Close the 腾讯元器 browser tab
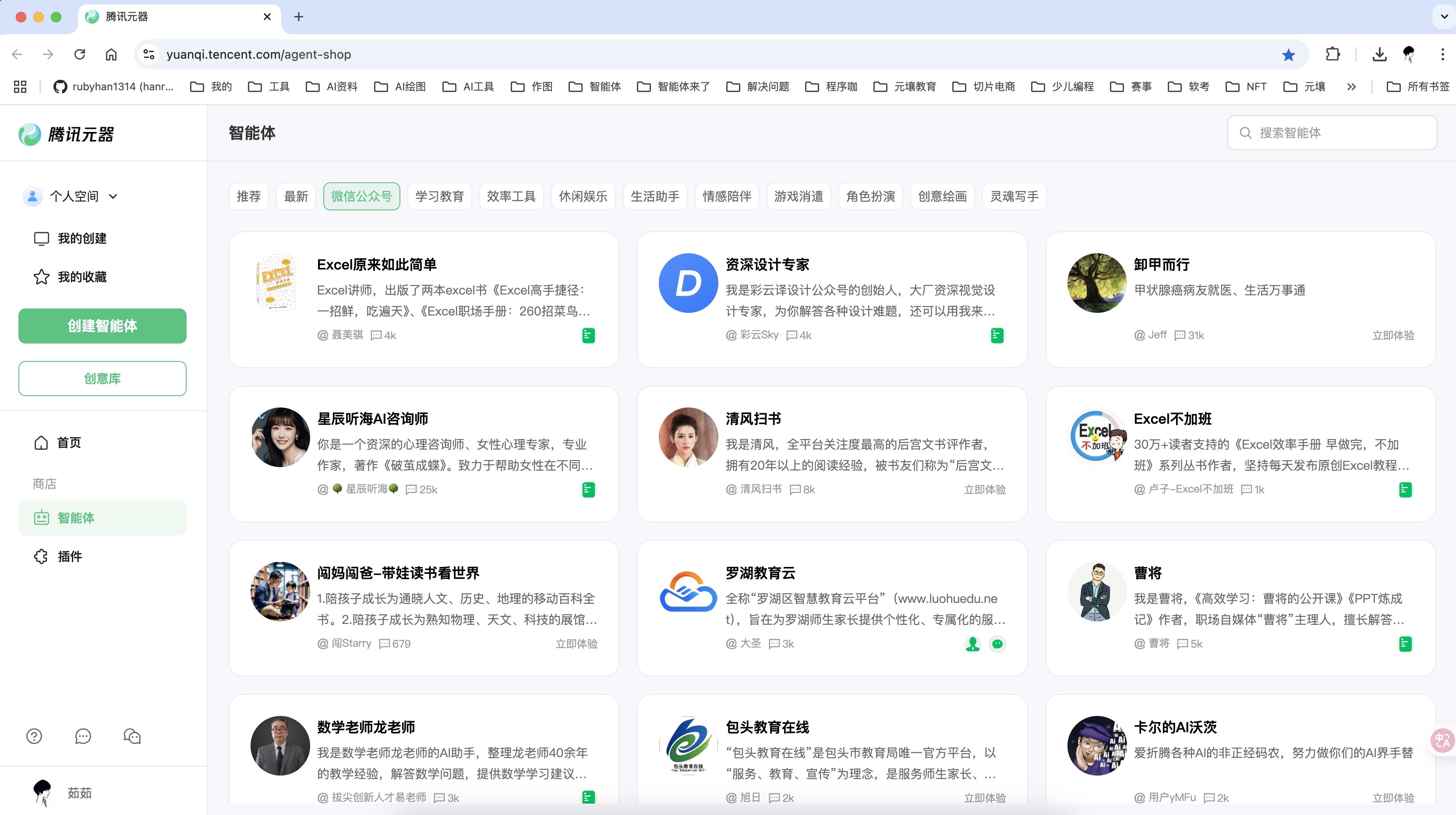The image size is (1456, 815). pos(267,17)
